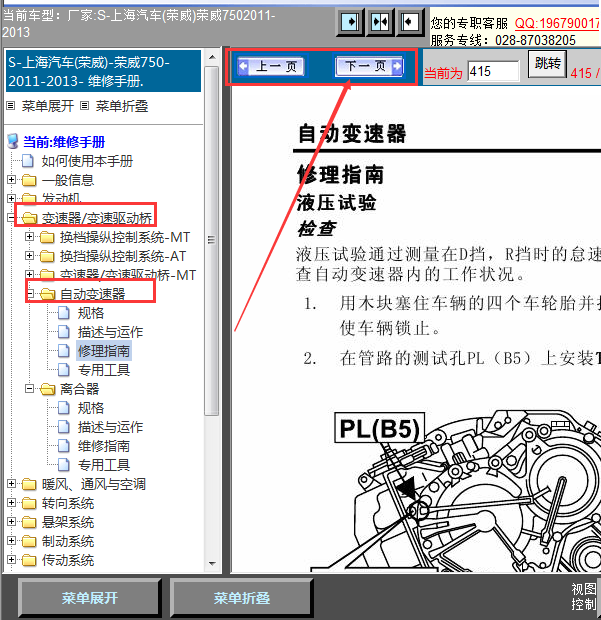601x620 pixels.
Task: Click the bottom 菜单展开 button
Action: tap(89, 597)
